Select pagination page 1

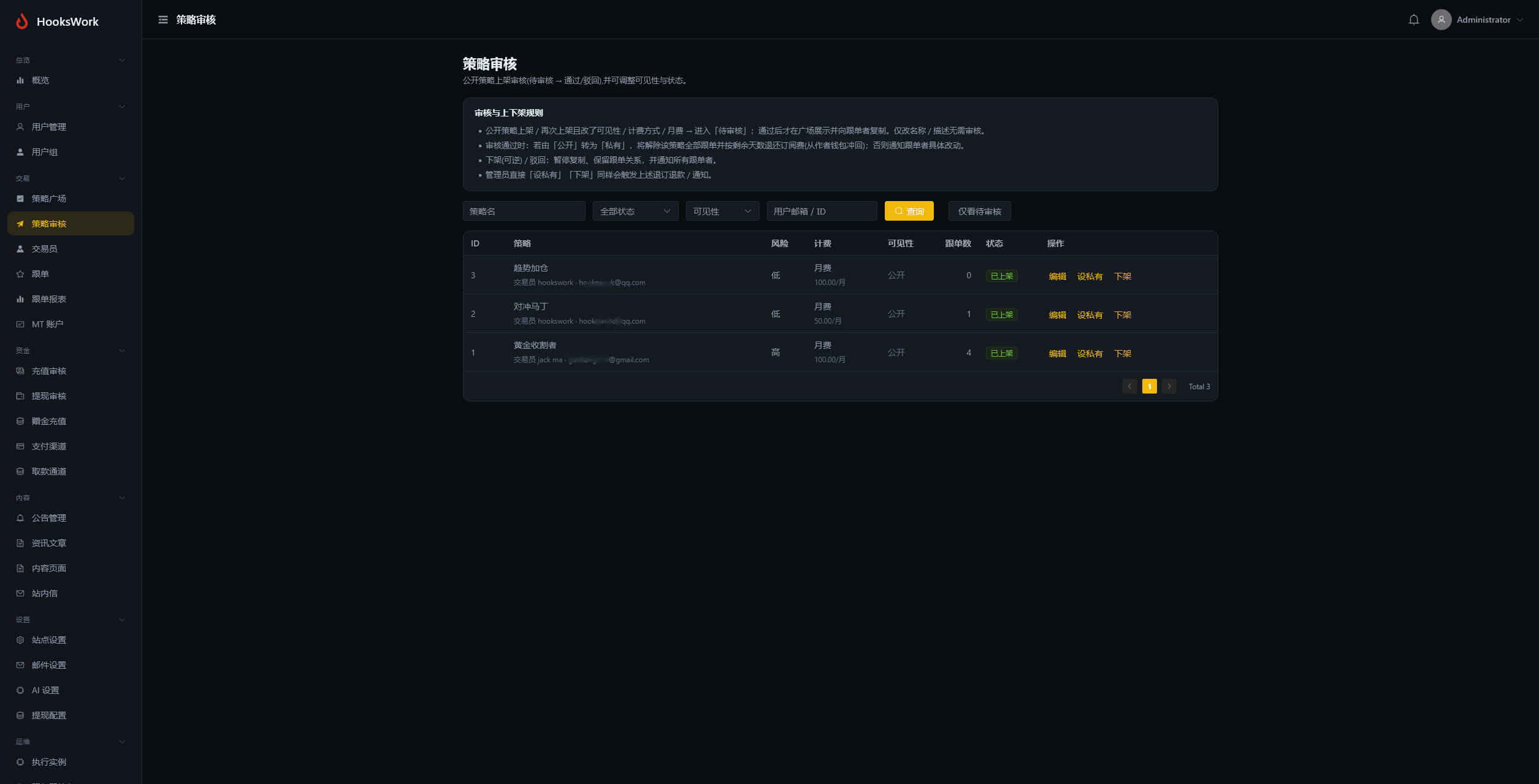(1149, 386)
